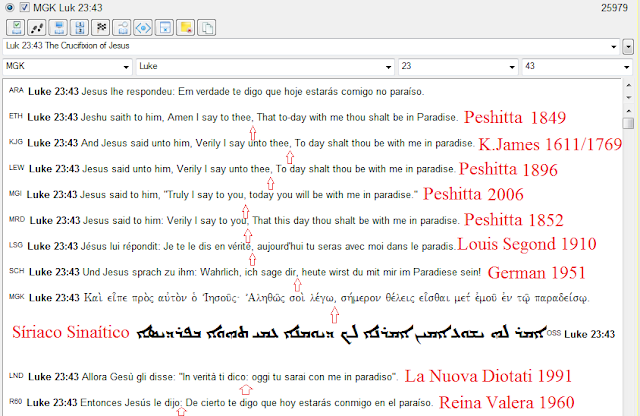Viewport: 640px width, 416px height.
Task: Click the German verse 'Und Jesus sprach zu ihm'
Action: [x=282, y=272]
